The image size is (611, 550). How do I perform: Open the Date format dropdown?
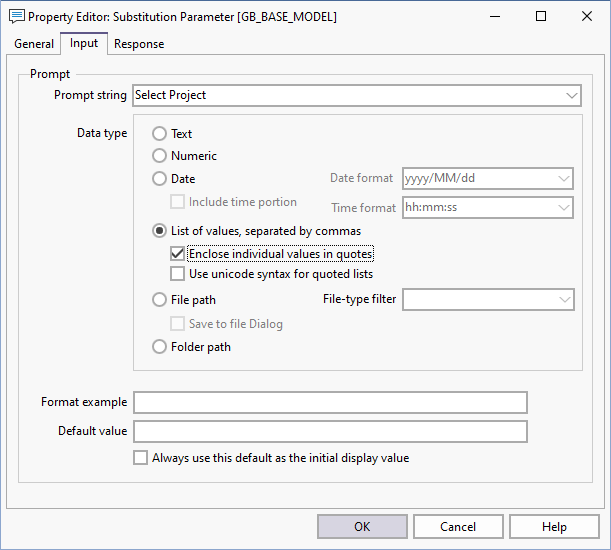pyautogui.click(x=564, y=179)
